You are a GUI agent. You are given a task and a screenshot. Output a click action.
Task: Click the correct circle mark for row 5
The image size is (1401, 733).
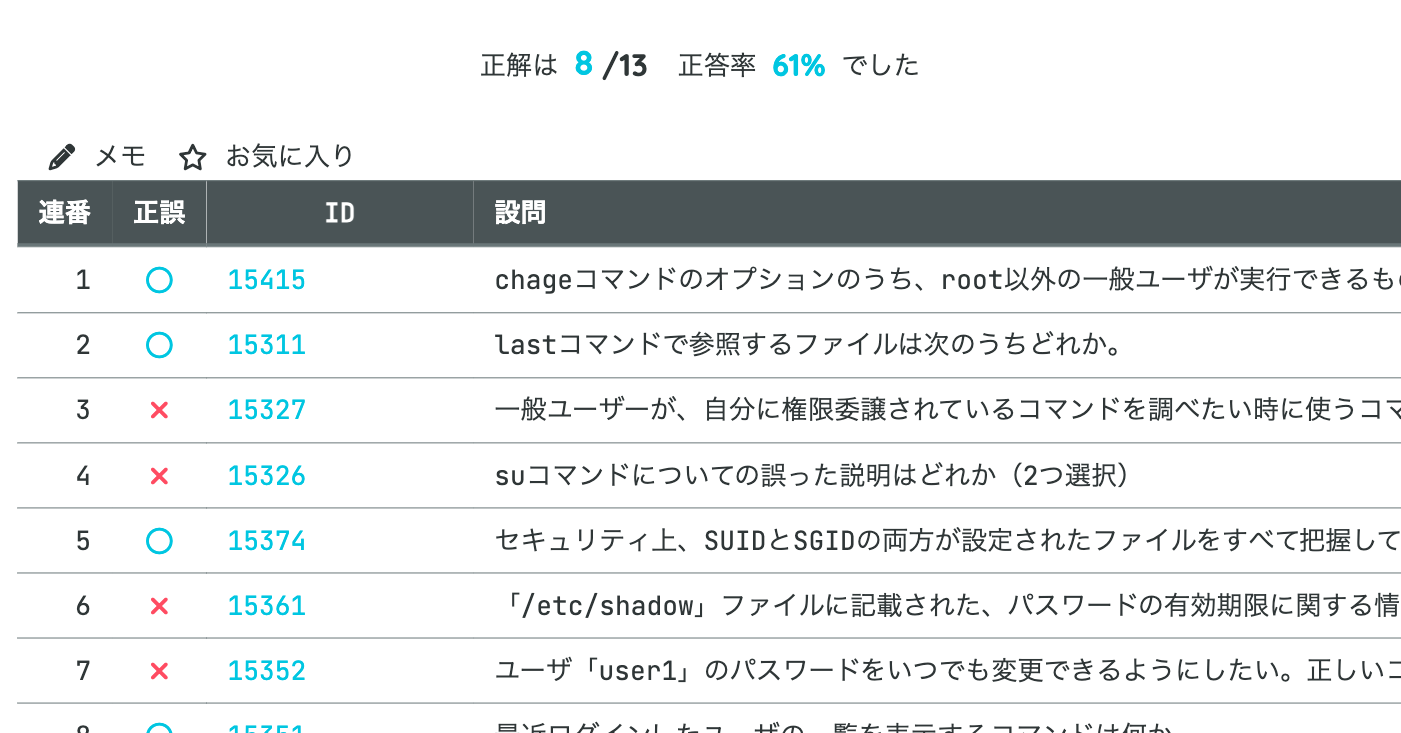click(159, 541)
